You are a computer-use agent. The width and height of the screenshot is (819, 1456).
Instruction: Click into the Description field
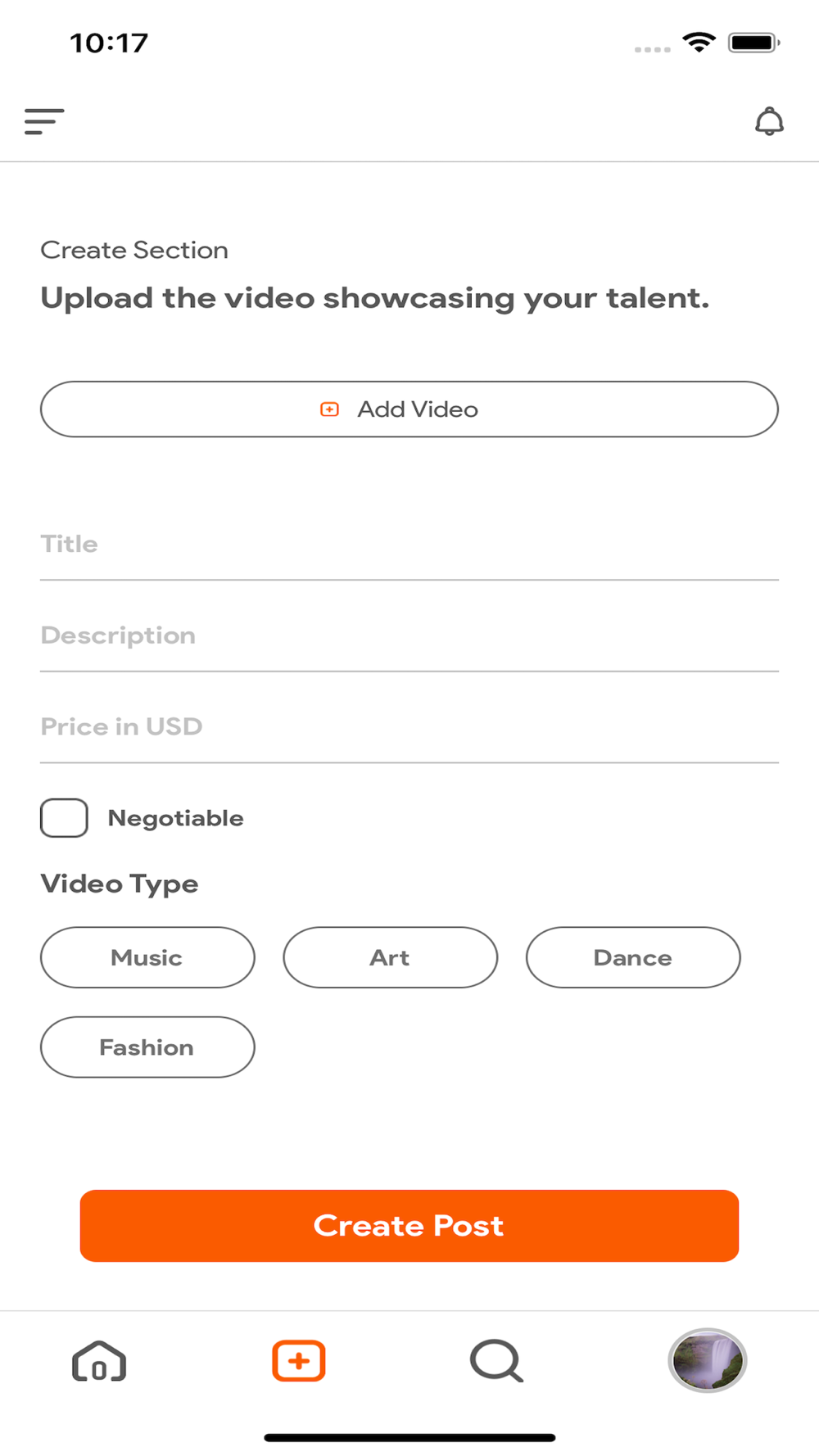409,636
